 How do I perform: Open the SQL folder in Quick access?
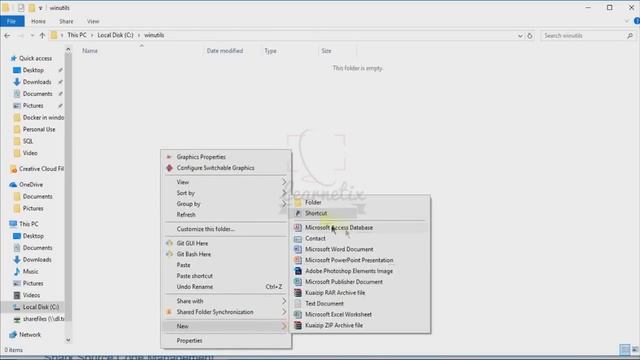click(x=28, y=141)
